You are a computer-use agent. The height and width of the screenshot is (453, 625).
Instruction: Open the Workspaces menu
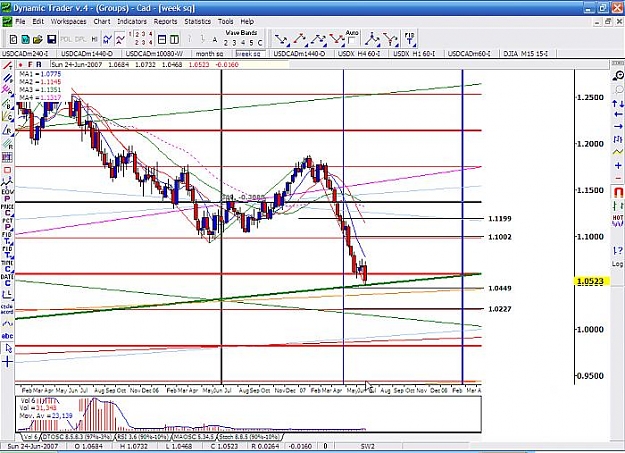click(68, 22)
